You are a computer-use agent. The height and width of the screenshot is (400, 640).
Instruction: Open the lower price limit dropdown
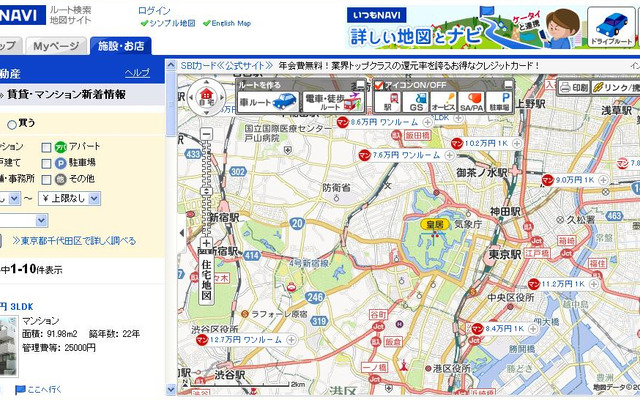[x=10, y=199]
